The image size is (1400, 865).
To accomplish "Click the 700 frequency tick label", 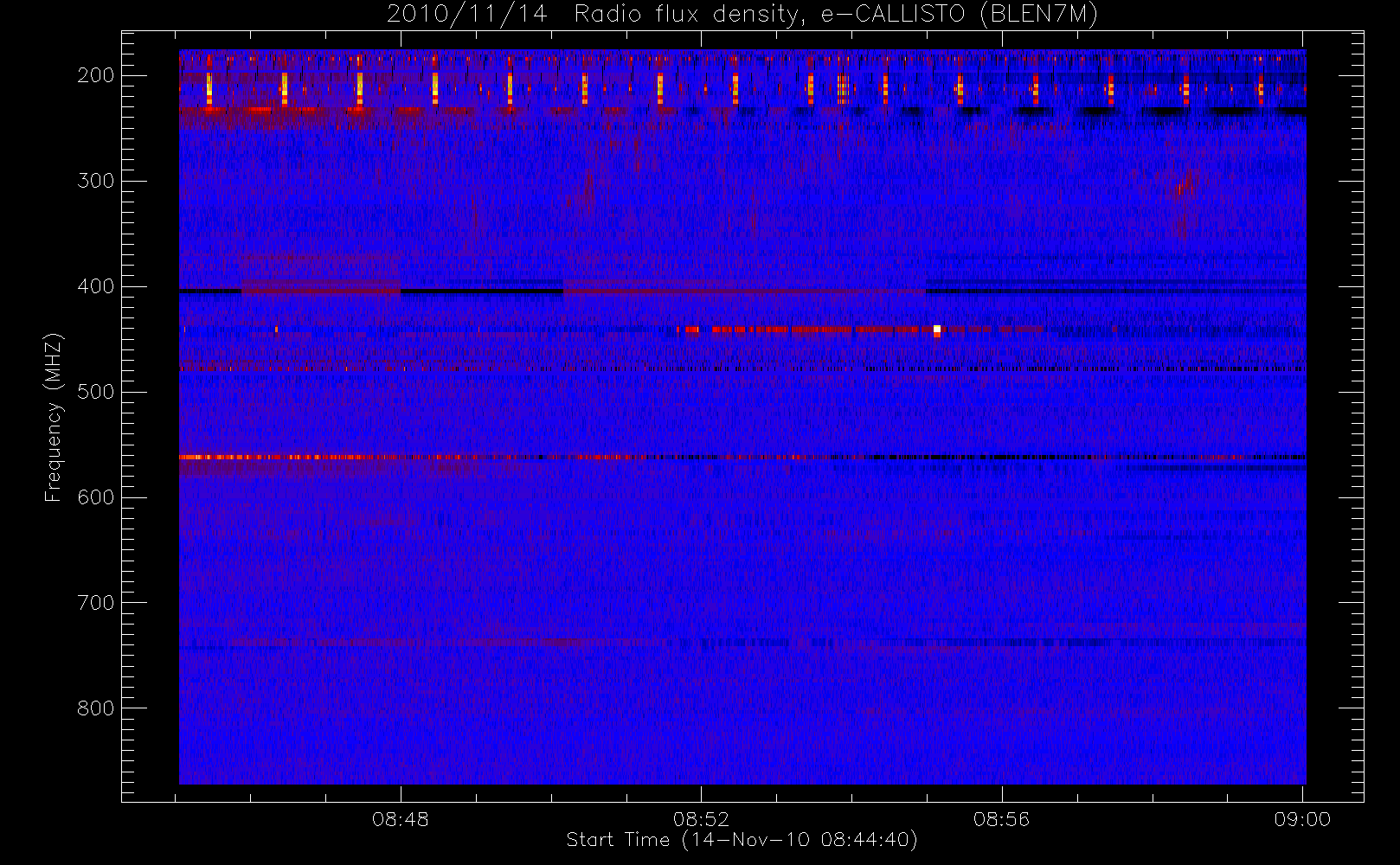I will tap(95, 603).
